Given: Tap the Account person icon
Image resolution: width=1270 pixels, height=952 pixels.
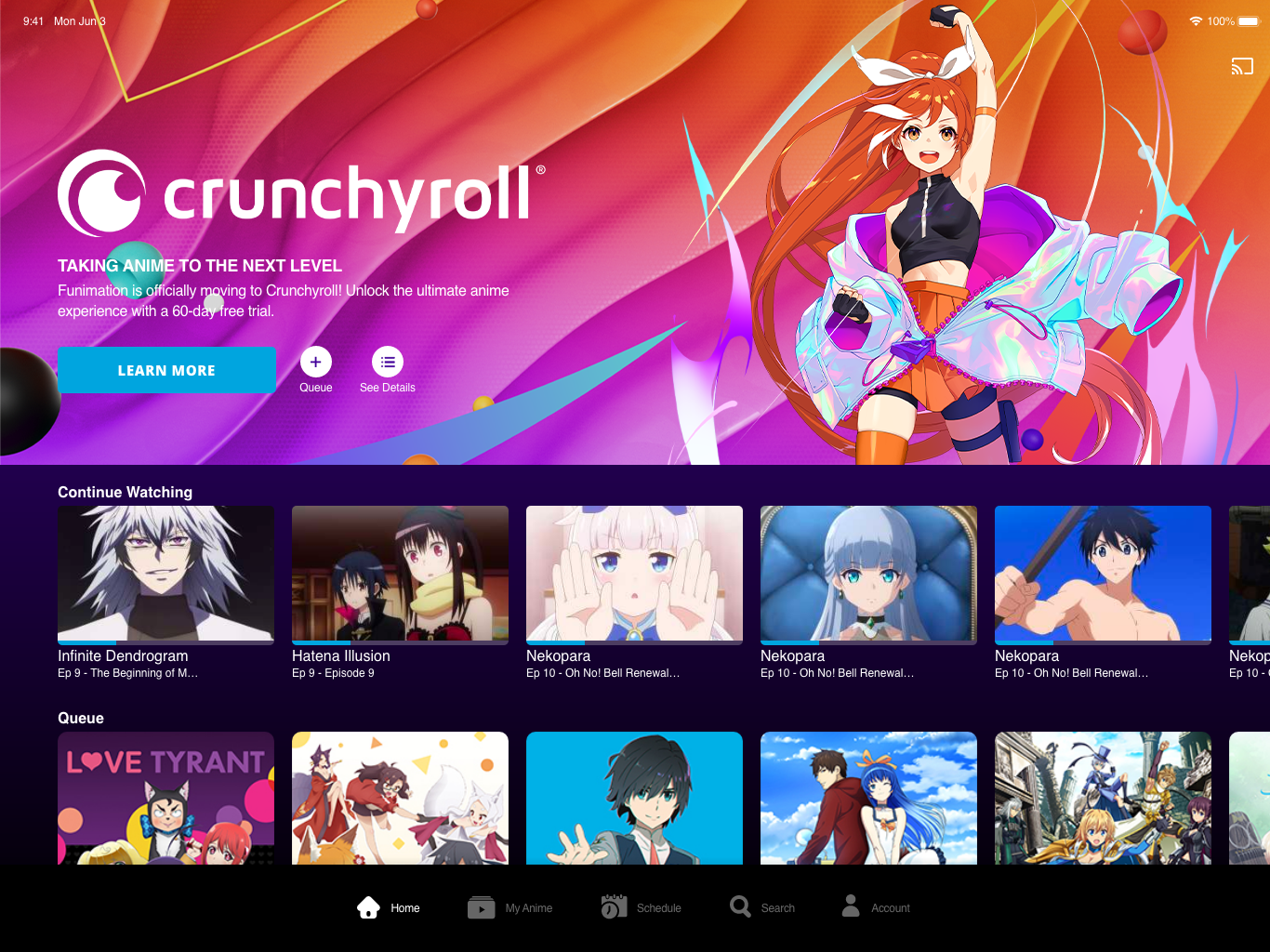Looking at the screenshot, I should point(851,906).
